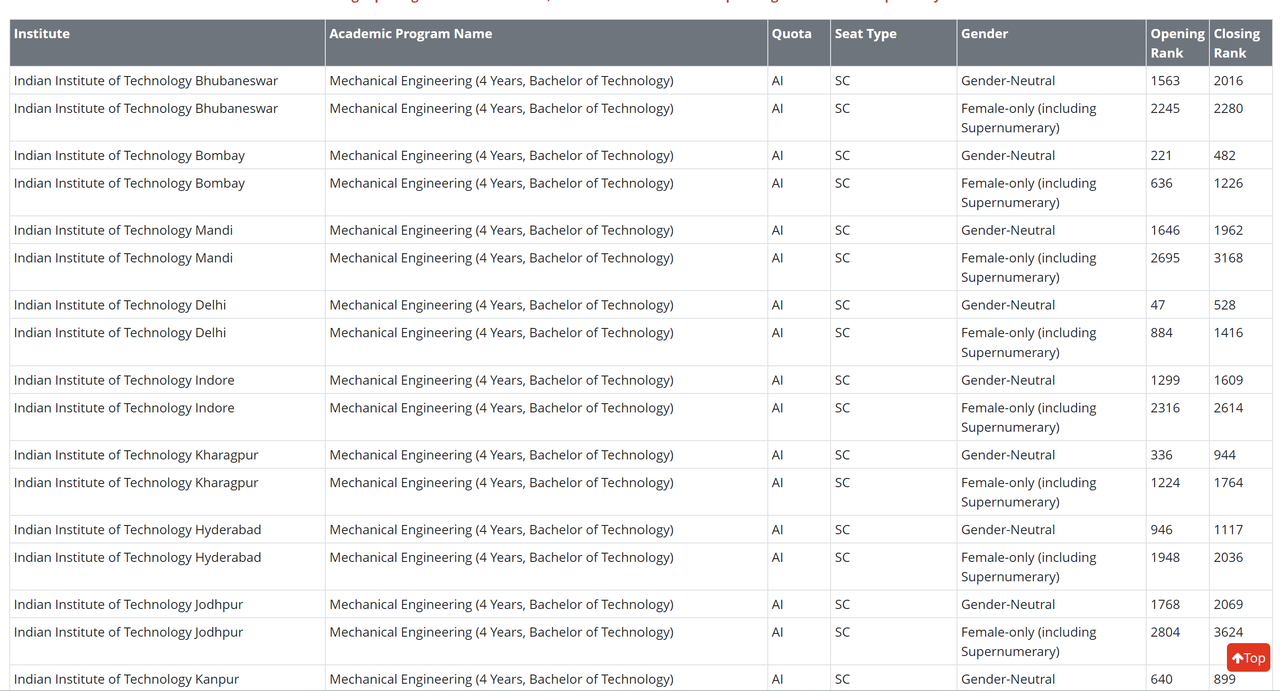Screen dimensions: 1280x691
Task: Click closing rank 1226 cell
Action: tap(1241, 192)
